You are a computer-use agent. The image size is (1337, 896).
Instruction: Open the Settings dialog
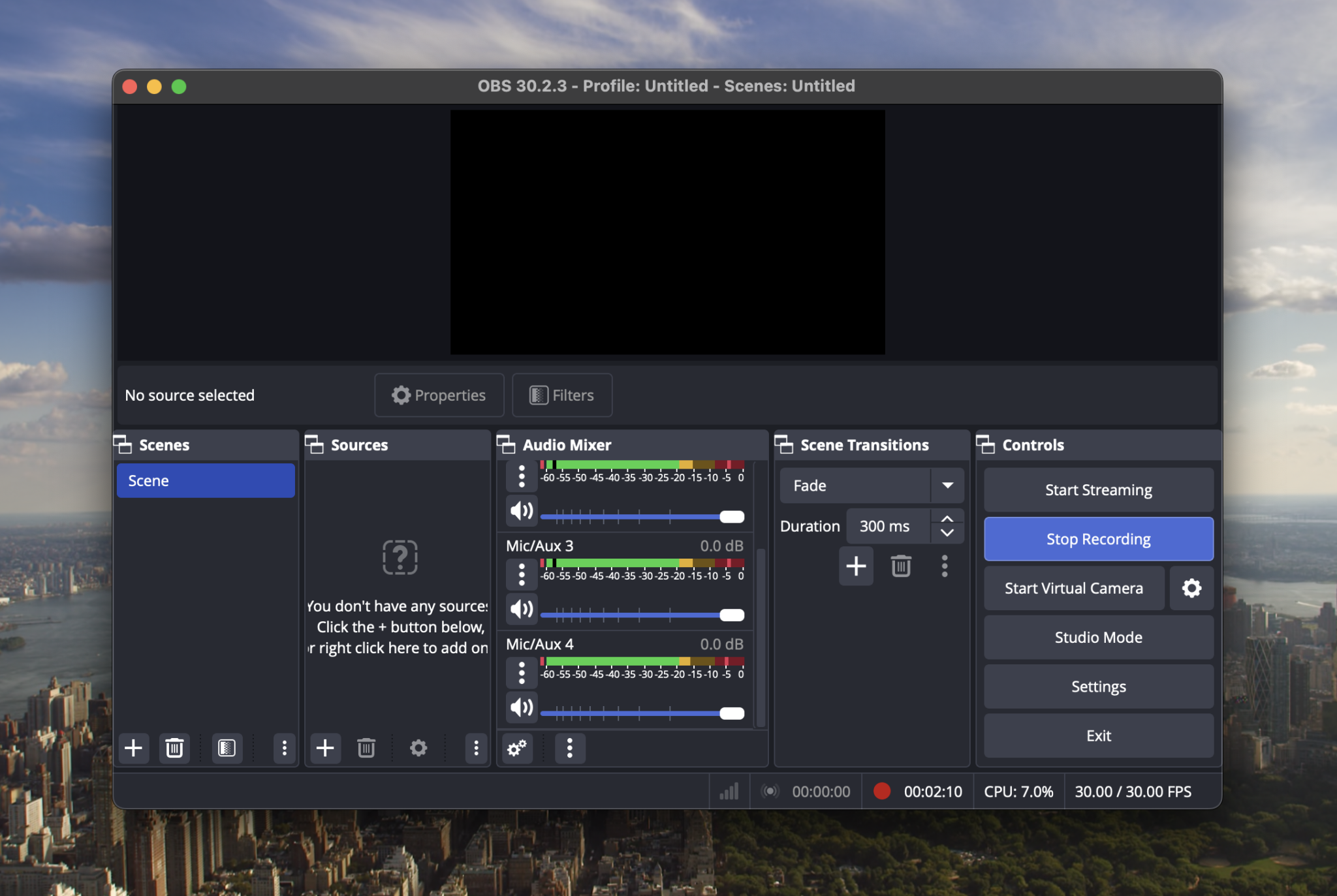[x=1098, y=687]
